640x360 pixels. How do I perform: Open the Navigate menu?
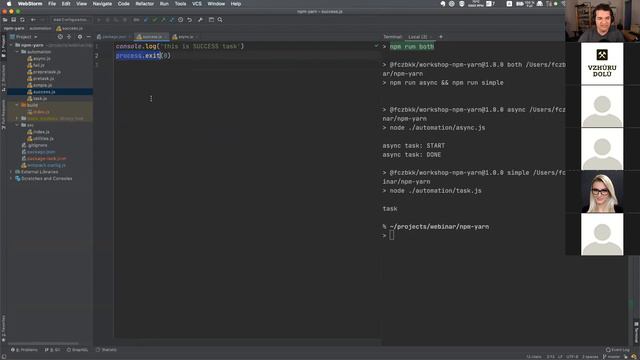coord(102,4)
